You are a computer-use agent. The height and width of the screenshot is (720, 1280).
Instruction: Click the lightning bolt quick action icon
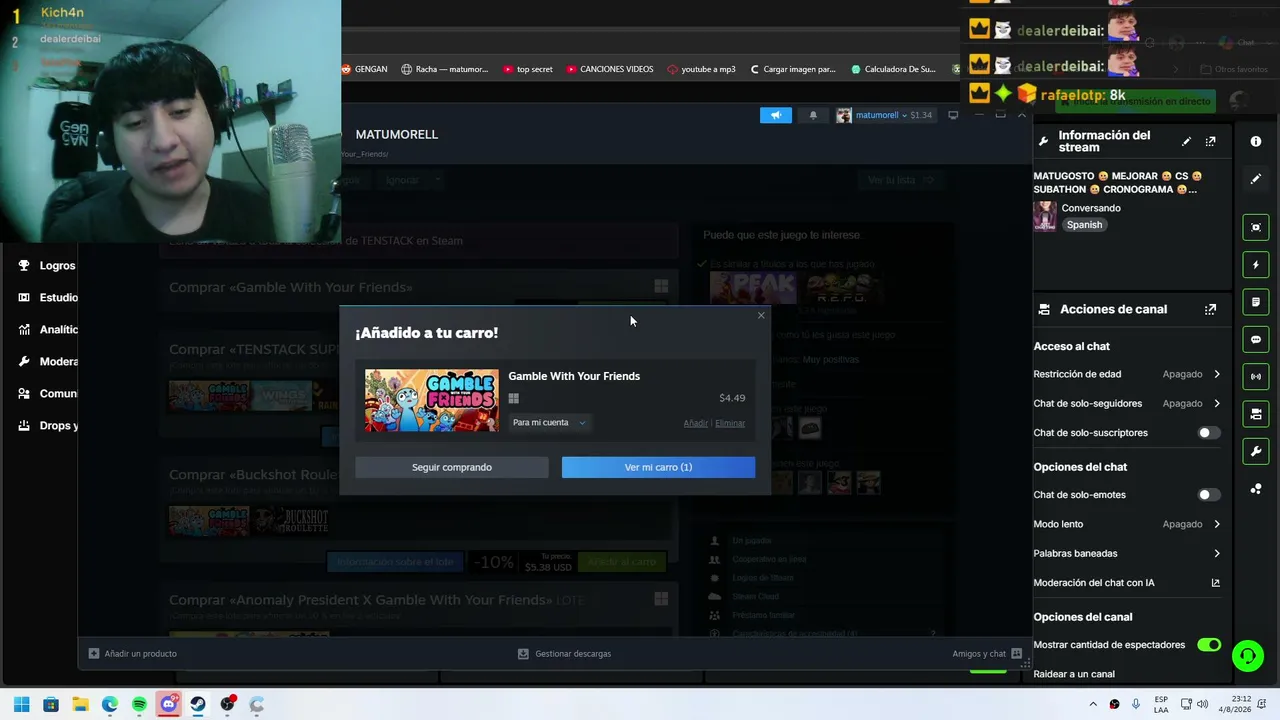[1256, 265]
